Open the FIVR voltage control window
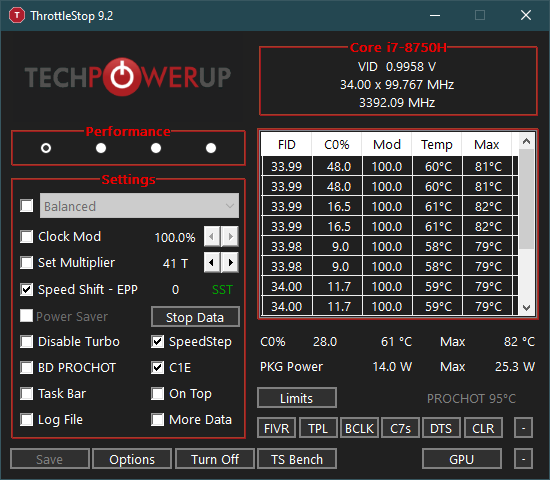 click(276, 428)
